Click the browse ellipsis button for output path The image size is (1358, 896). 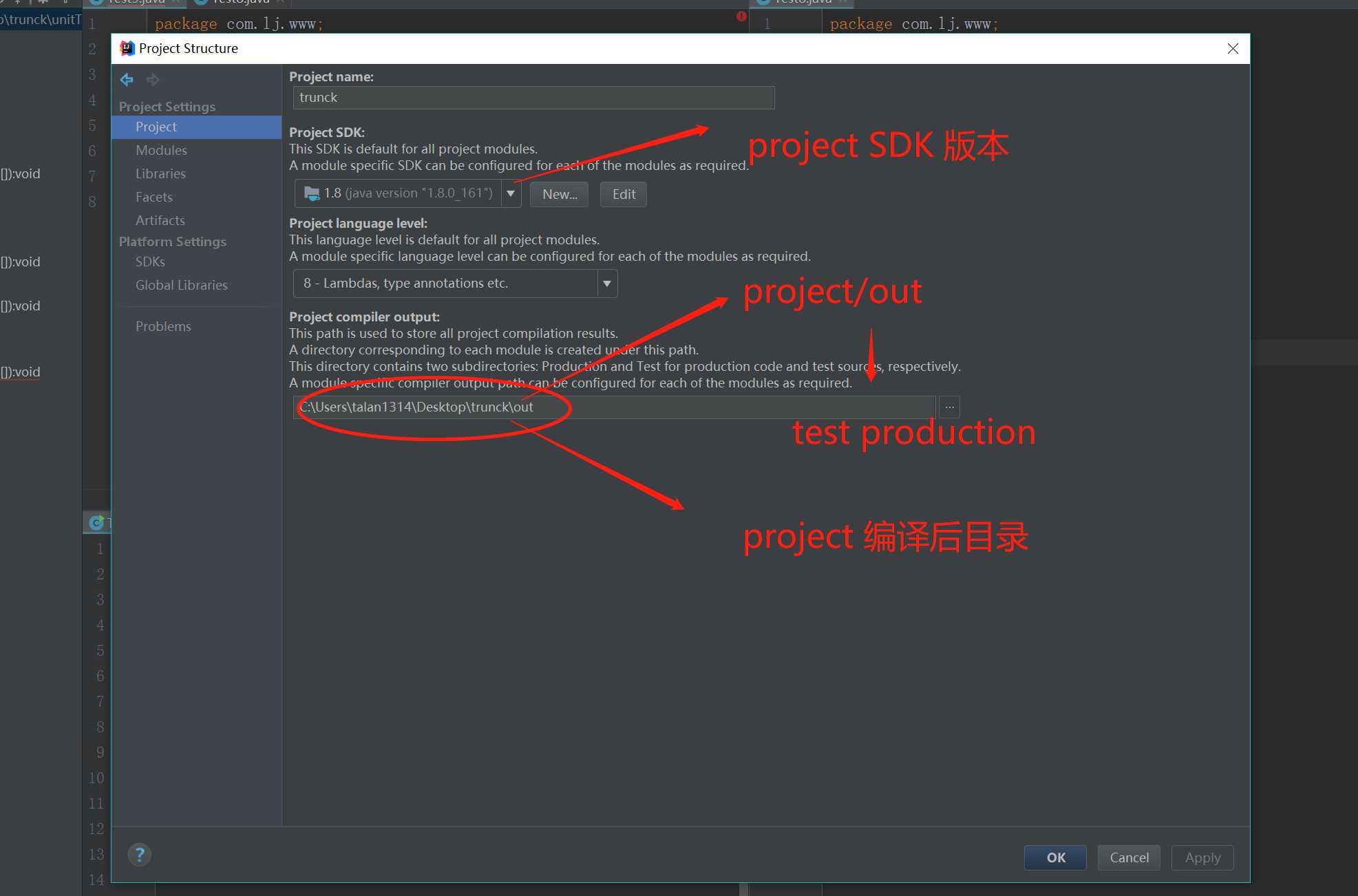pos(949,407)
